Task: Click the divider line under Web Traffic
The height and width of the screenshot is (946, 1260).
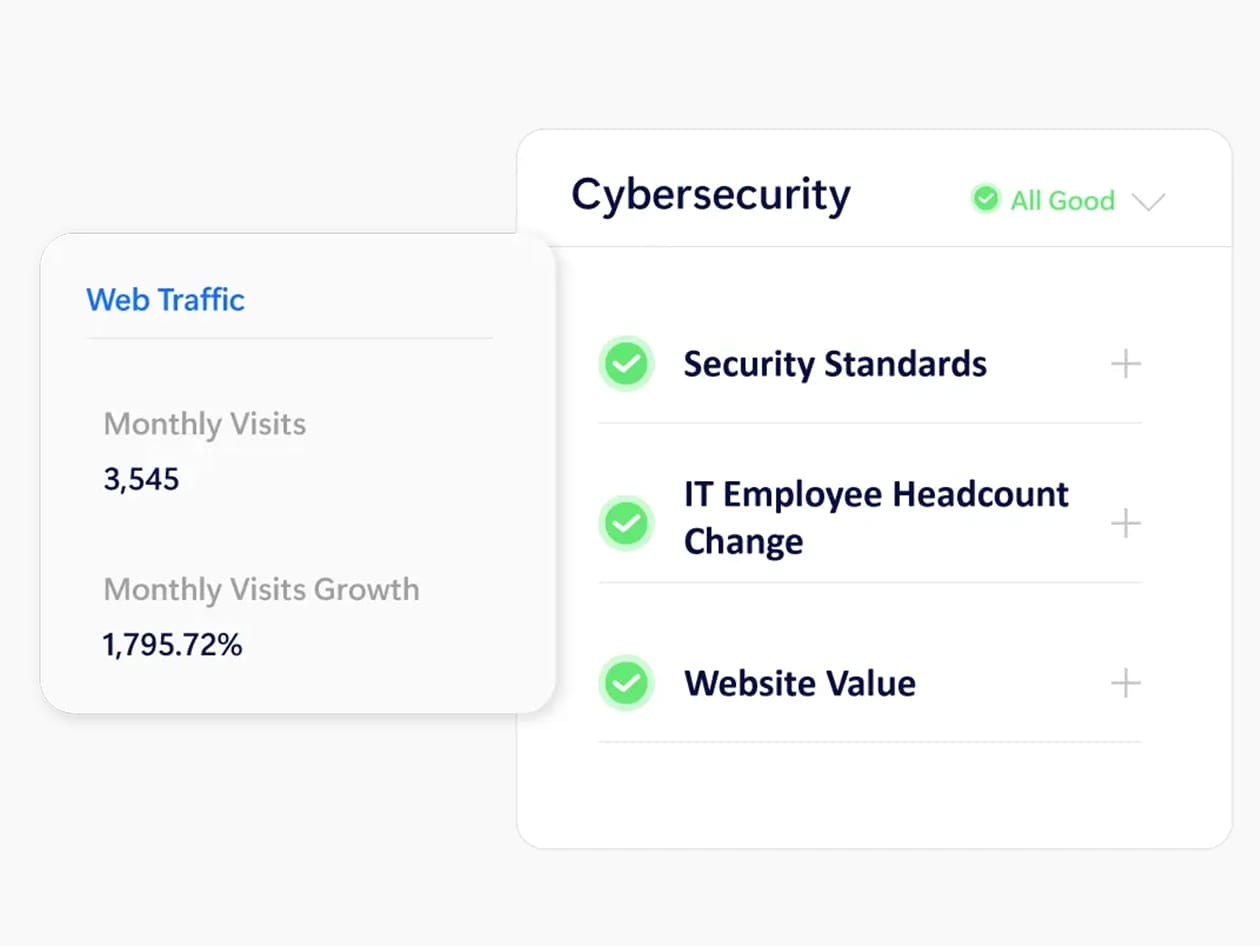Action: click(x=289, y=339)
